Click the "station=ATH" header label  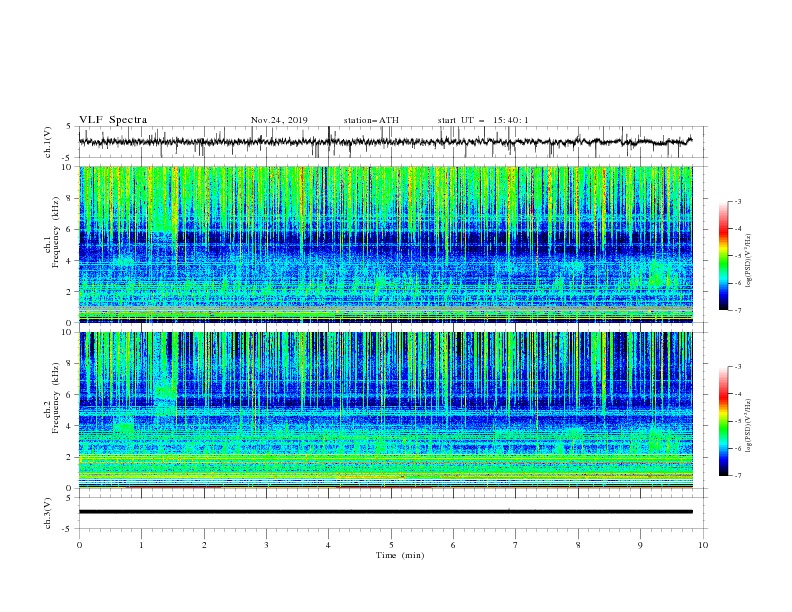click(371, 120)
